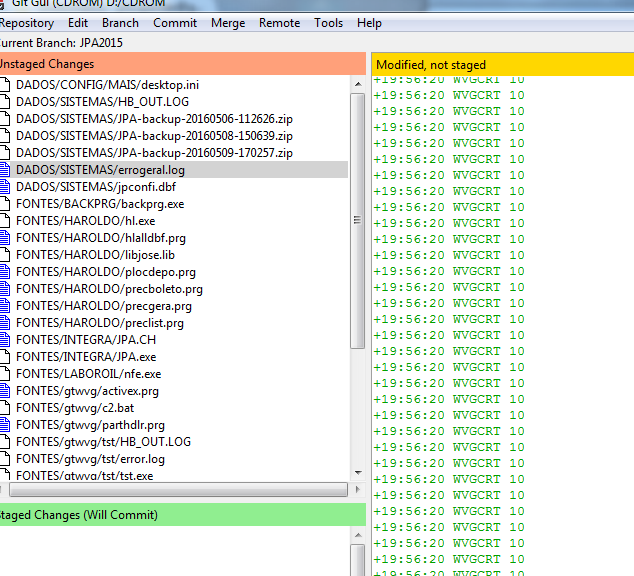
Task: Select FONTES/gtwvg/parthdlr.prg file name
Action: click(x=91, y=425)
